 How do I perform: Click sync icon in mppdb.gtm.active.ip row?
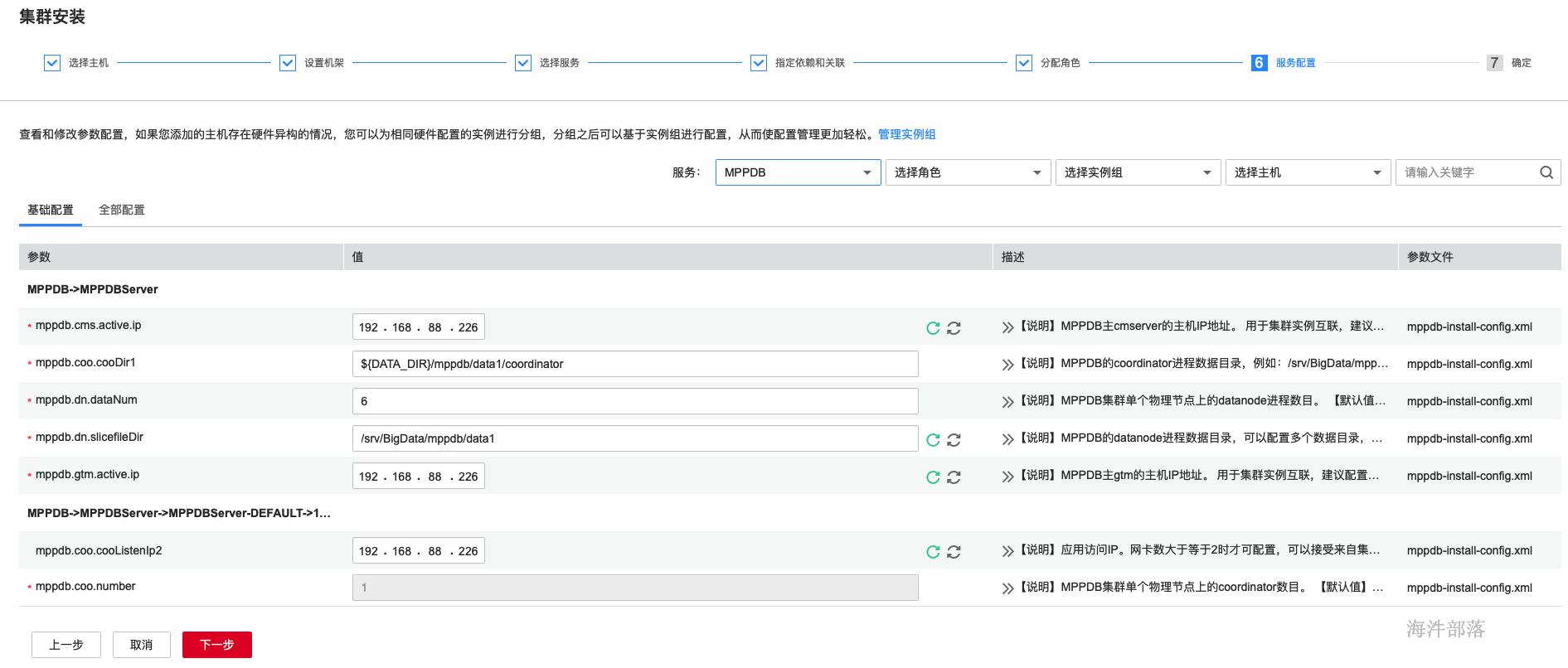pos(954,477)
